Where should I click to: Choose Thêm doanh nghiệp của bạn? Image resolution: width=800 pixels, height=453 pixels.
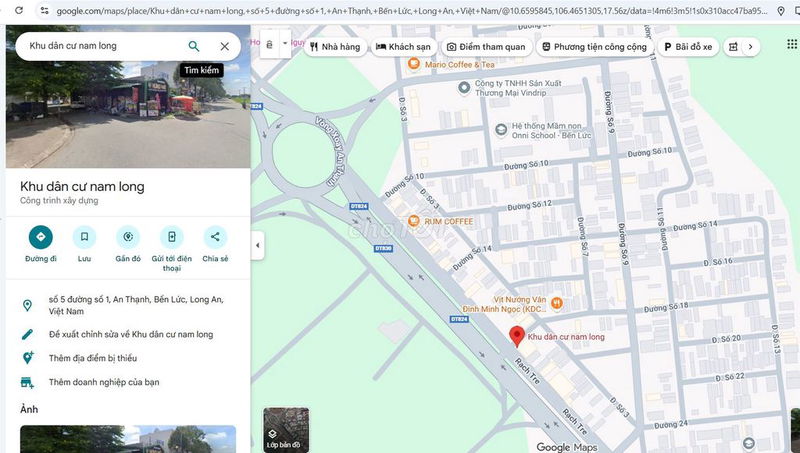tap(104, 382)
